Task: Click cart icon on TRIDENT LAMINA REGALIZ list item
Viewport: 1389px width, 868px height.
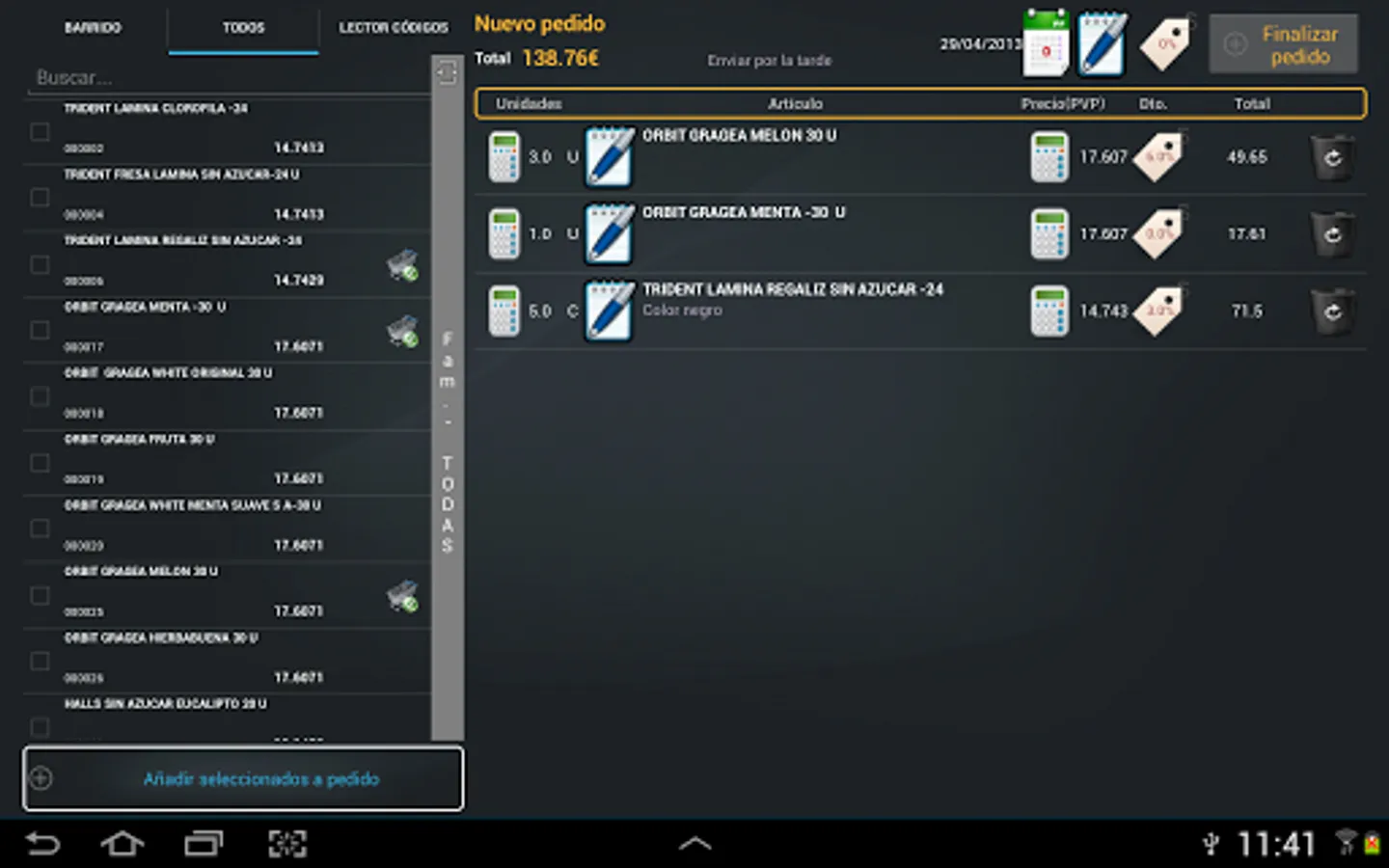Action: (x=402, y=264)
